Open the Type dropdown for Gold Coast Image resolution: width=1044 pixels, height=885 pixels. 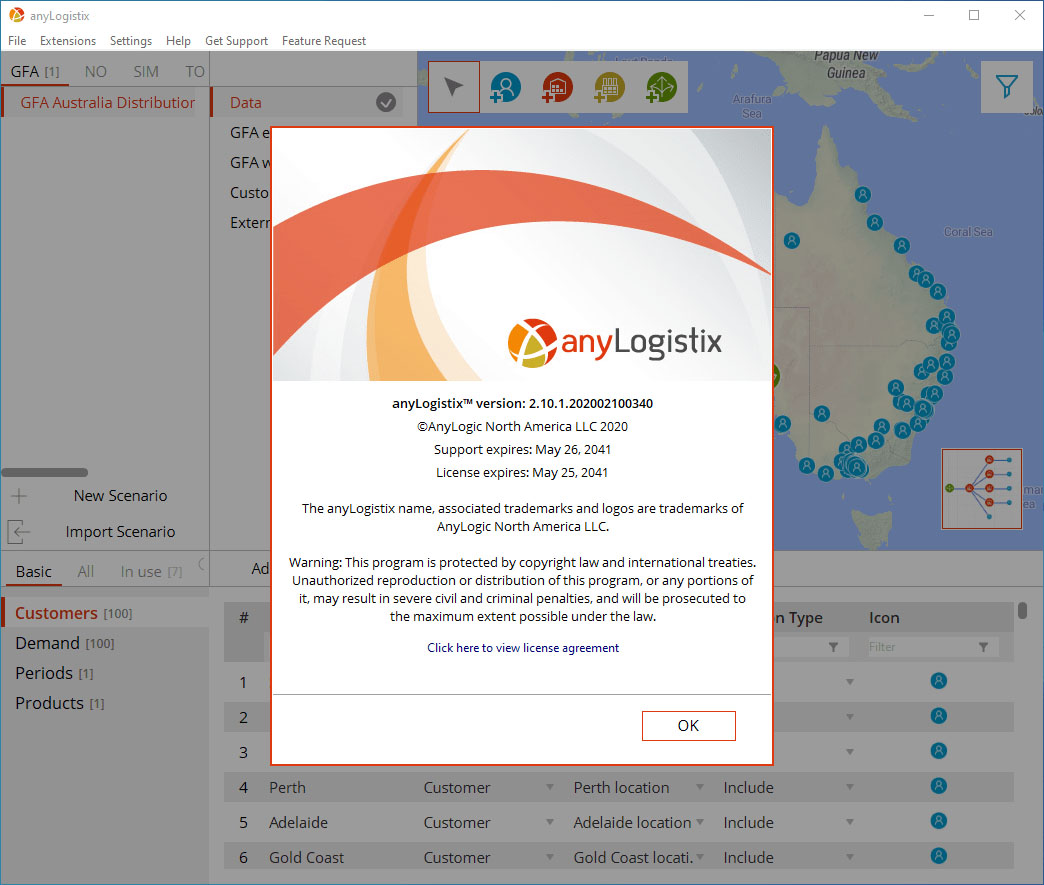[x=549, y=857]
